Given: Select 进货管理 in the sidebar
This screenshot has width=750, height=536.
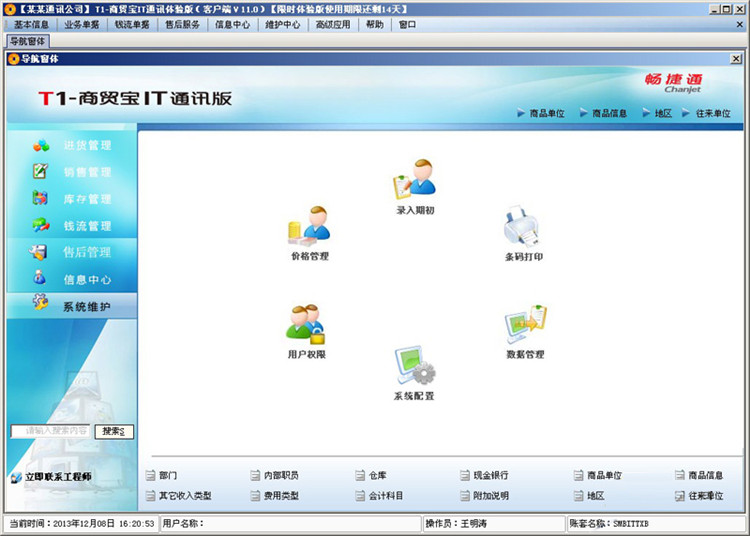Looking at the screenshot, I should coord(72,145).
